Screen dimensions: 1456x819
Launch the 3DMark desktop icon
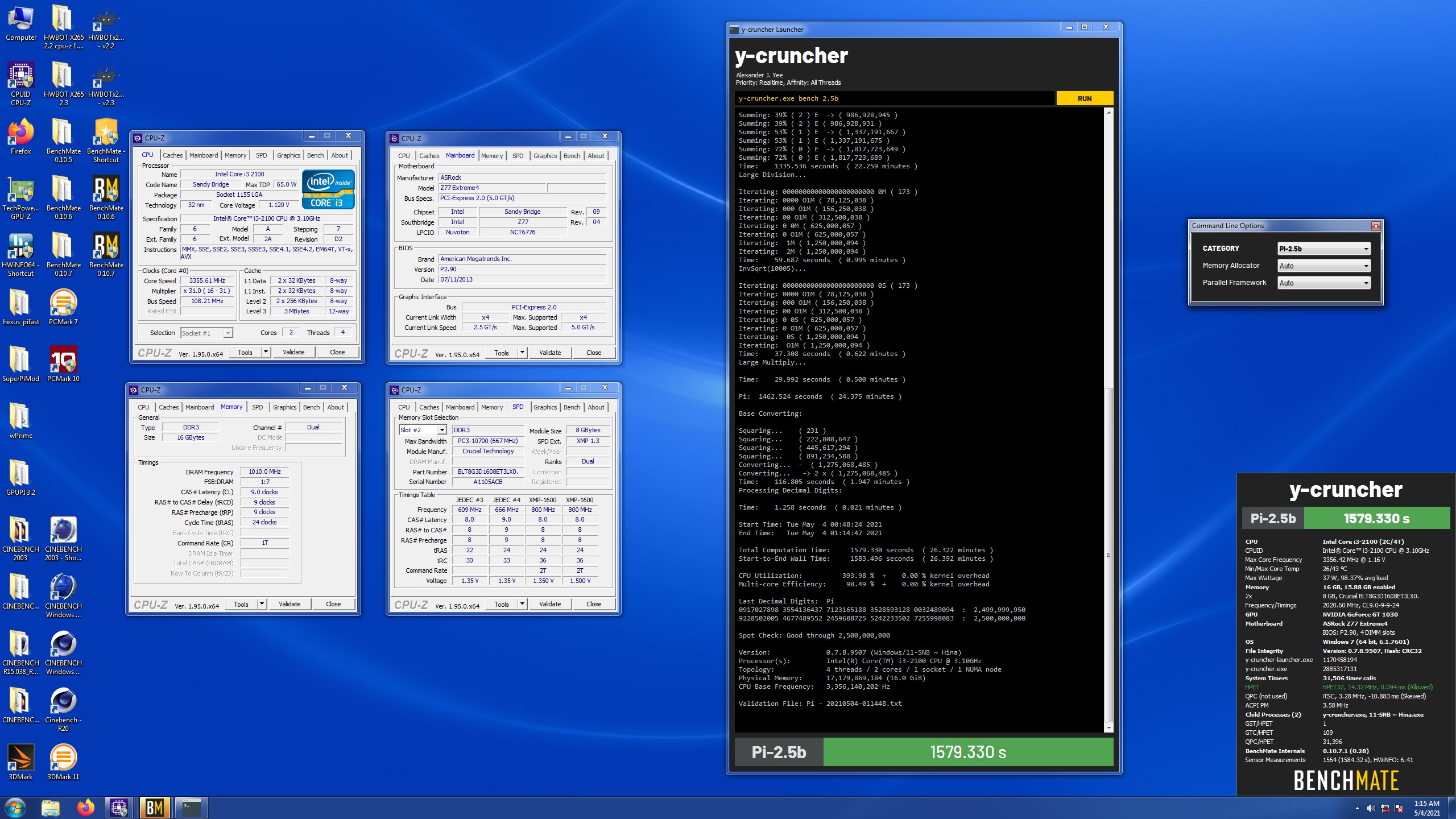(x=21, y=762)
